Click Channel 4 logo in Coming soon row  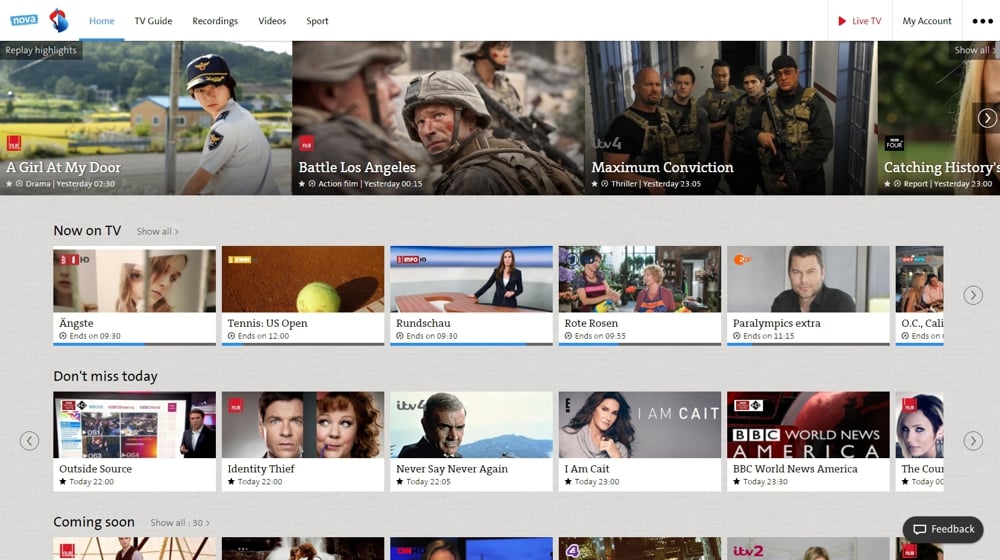[x=572, y=550]
